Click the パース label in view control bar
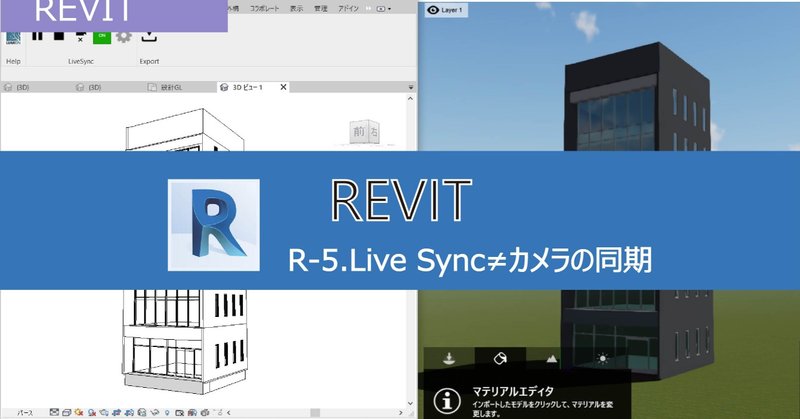The height and width of the screenshot is (419, 800). point(25,412)
